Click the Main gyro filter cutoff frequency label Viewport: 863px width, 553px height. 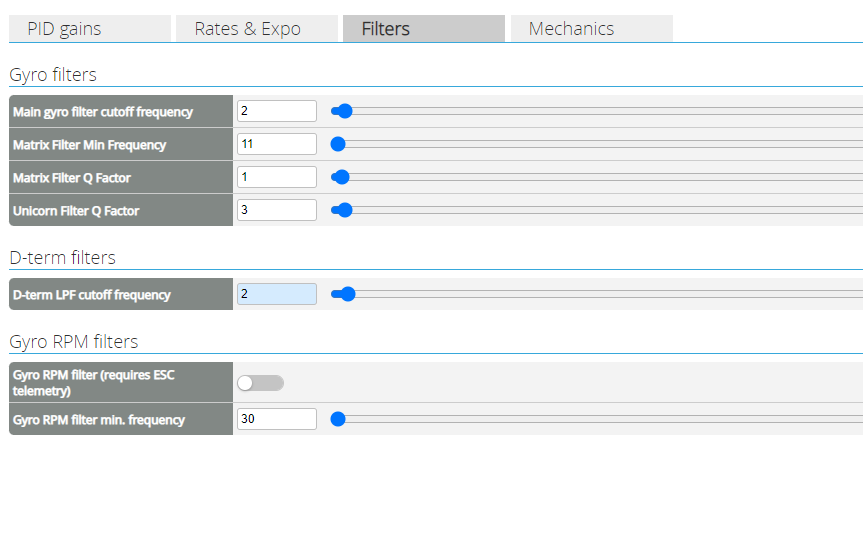click(x=103, y=112)
